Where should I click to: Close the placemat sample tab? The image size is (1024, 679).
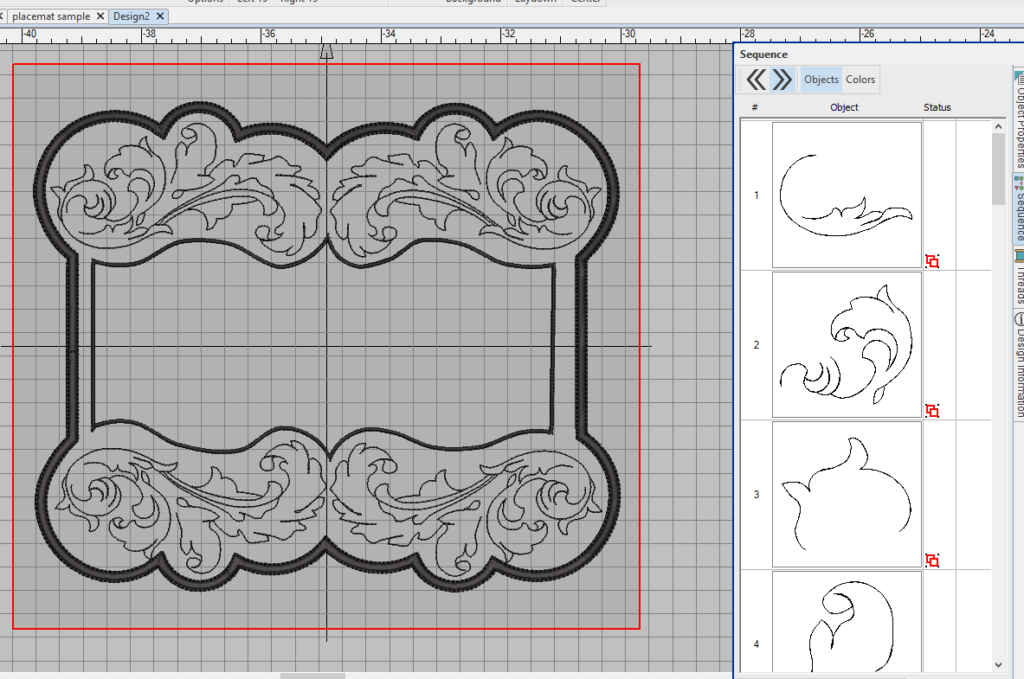100,16
